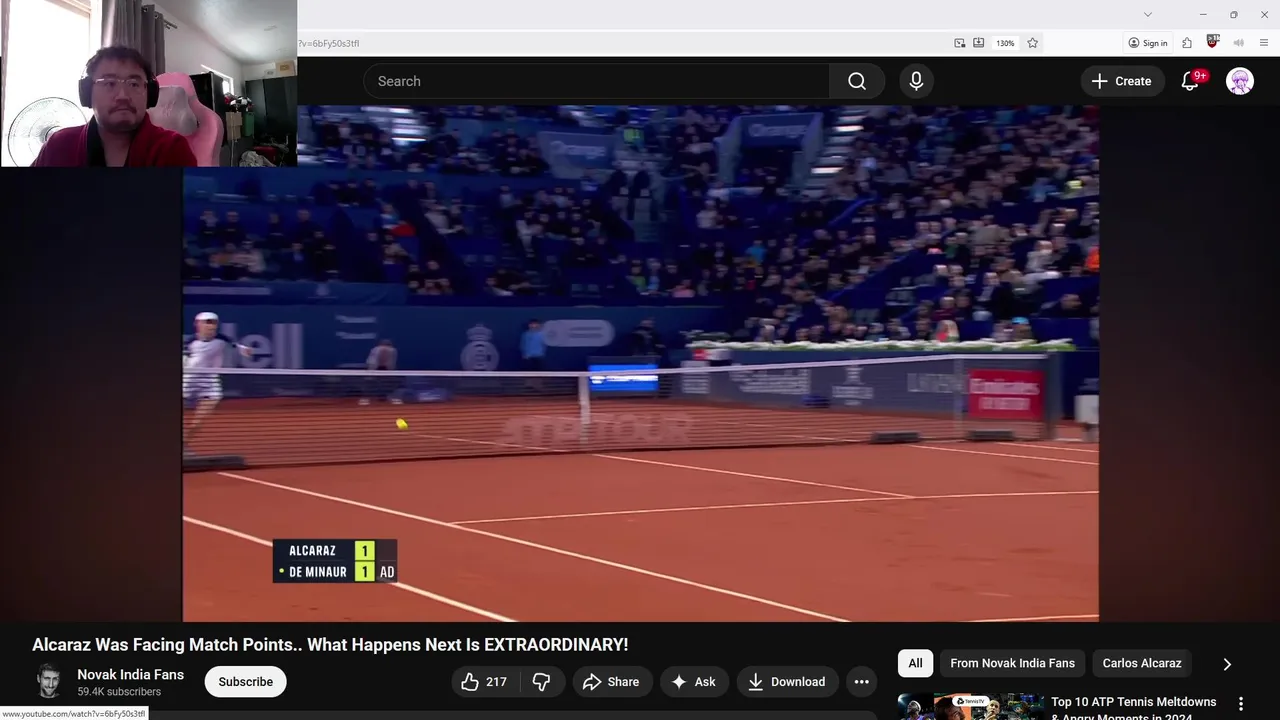Click the video player to pause
The height and width of the screenshot is (720, 1280).
coord(640,363)
